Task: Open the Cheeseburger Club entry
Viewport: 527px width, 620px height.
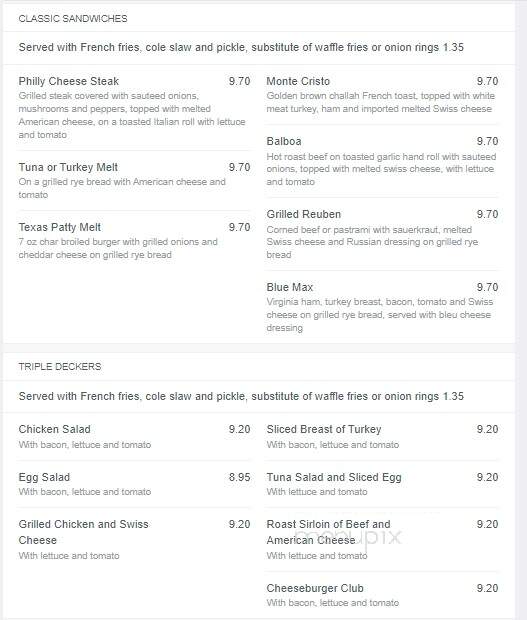Action: coord(315,588)
